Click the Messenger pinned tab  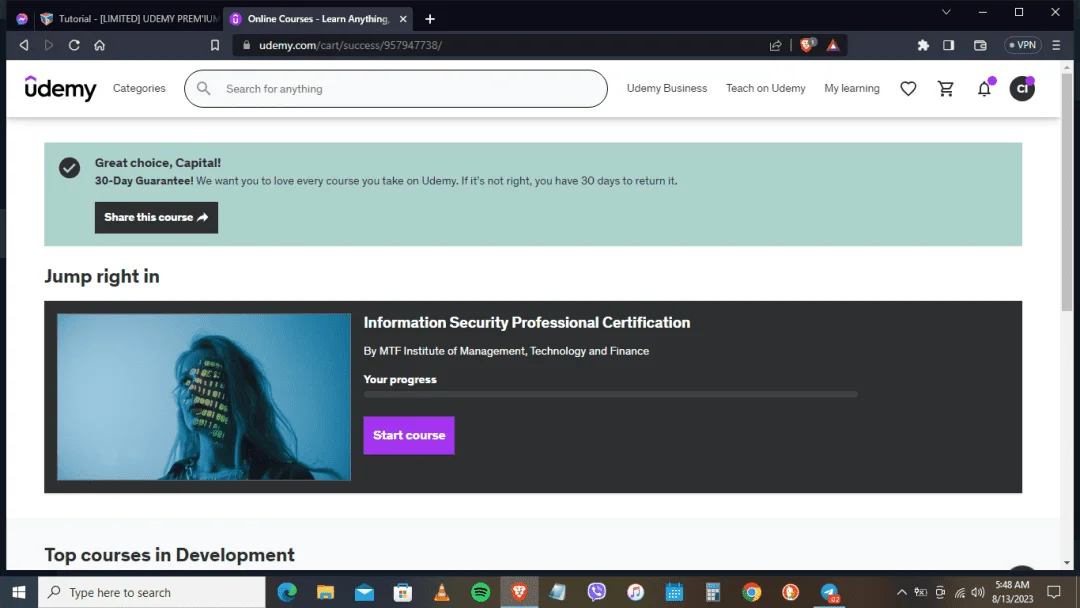tap(22, 19)
